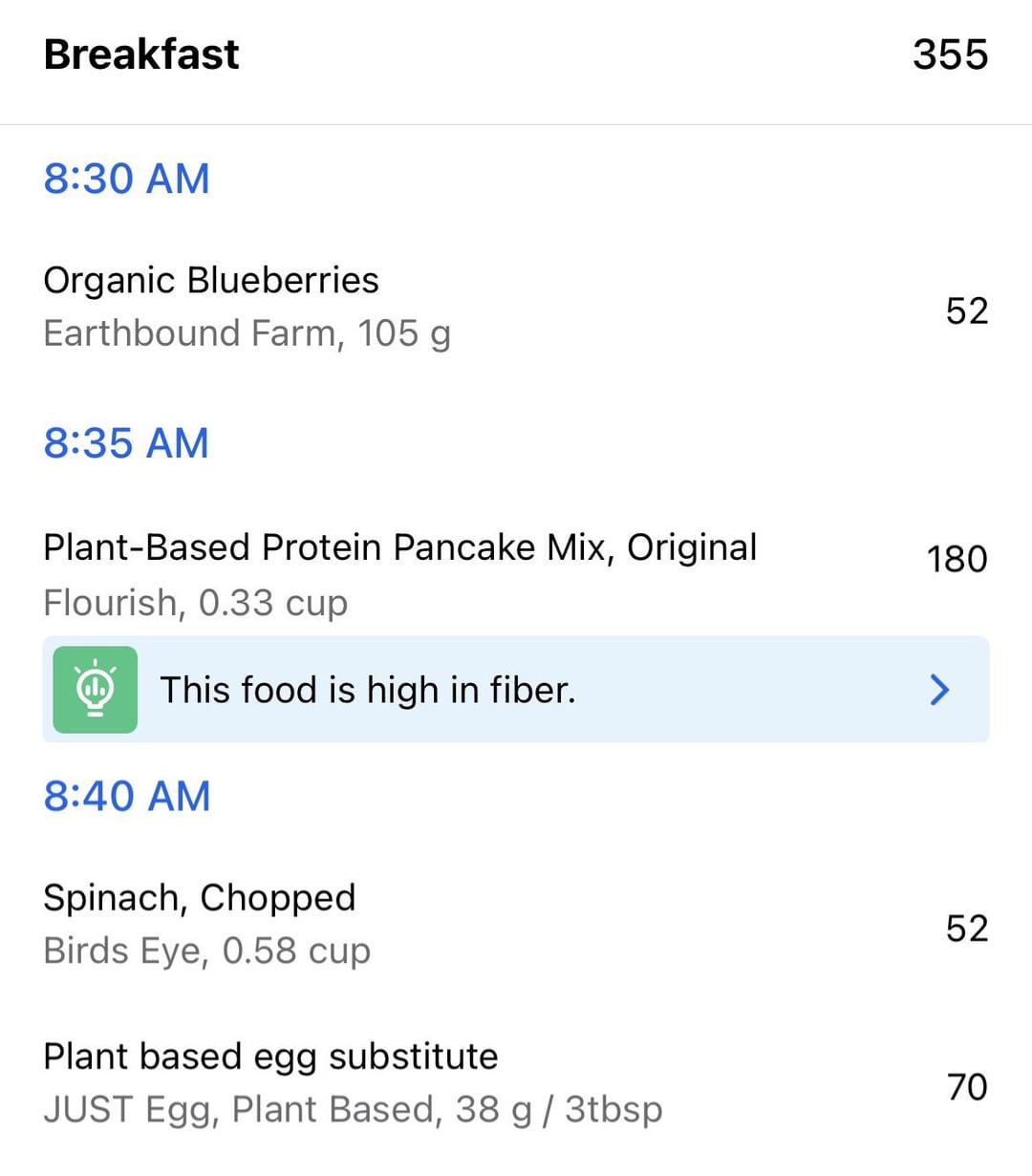Tap the 8:40 AM timestamp
Screen dimensions: 1032x1176
[x=127, y=796]
